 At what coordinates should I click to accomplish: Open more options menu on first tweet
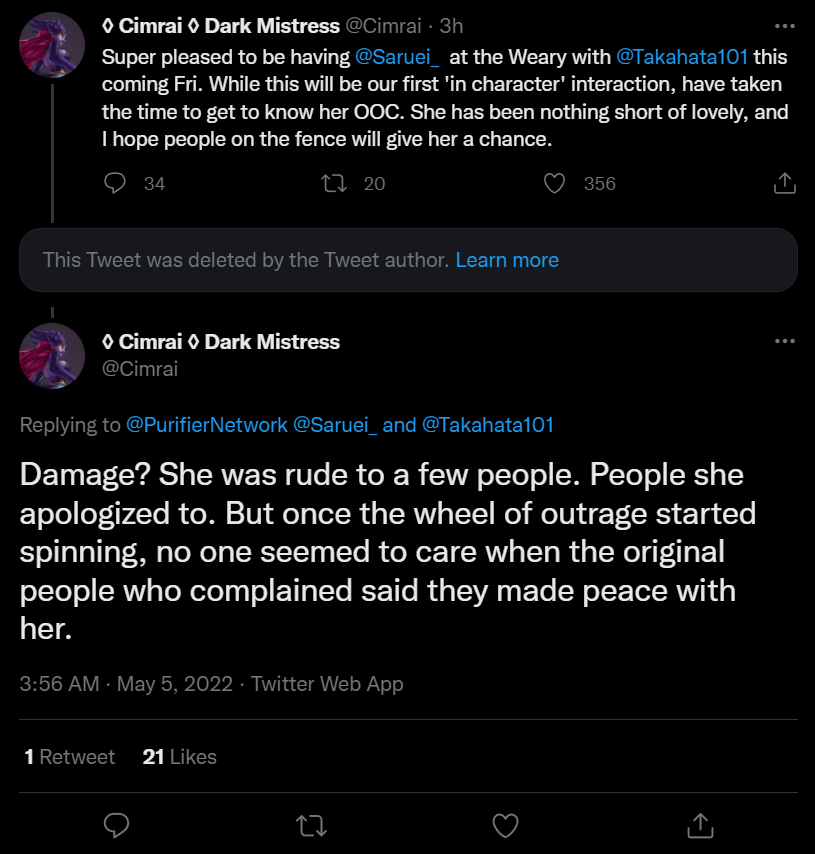click(784, 26)
